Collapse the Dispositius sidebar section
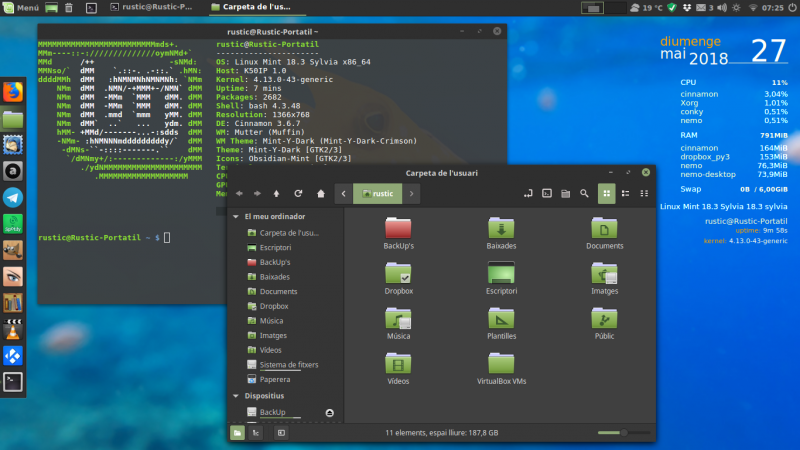This screenshot has height=450, width=800. tap(236, 395)
